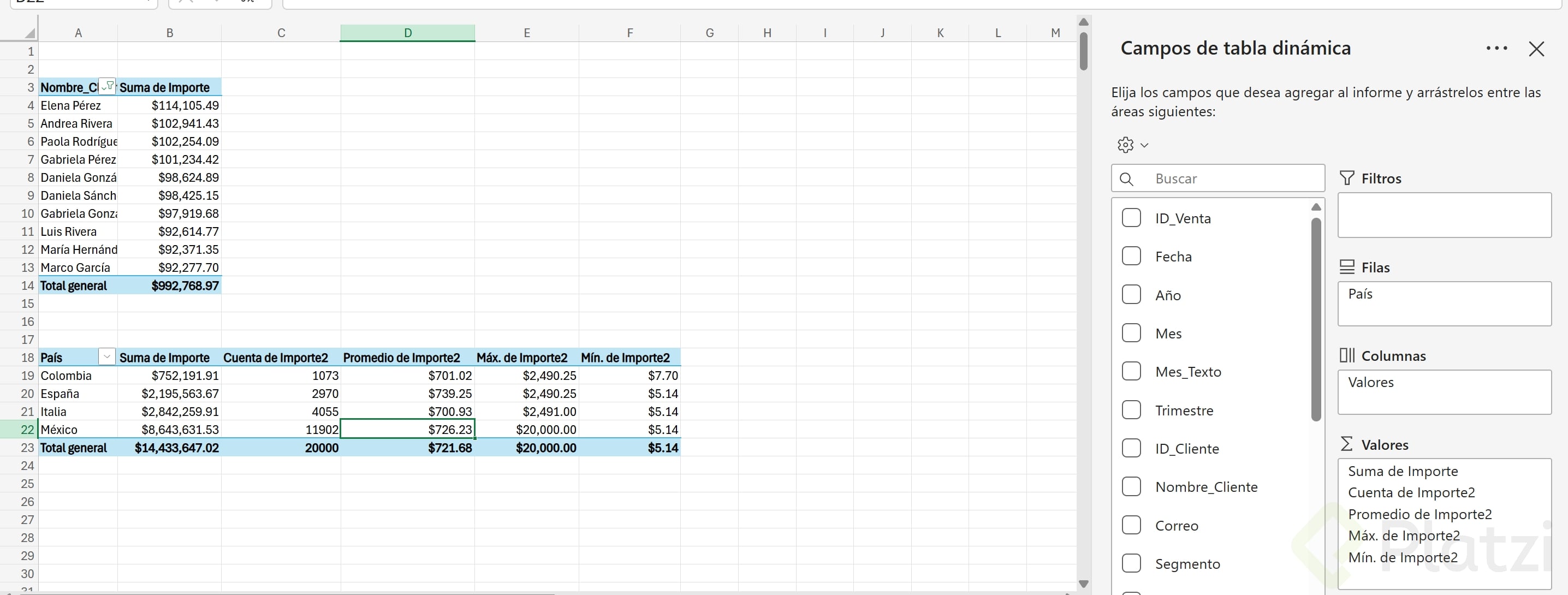Click the Filas area rows icon
Viewport: 1568px width, 595px height.
point(1347,267)
